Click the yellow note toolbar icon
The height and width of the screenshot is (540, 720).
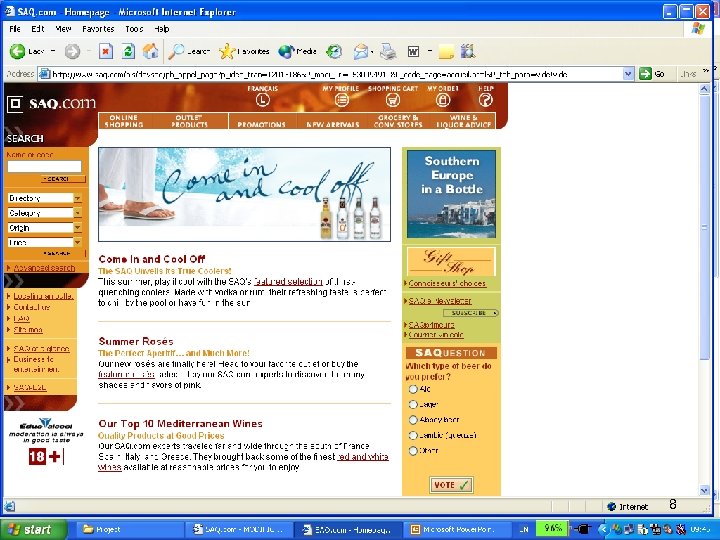point(446,51)
